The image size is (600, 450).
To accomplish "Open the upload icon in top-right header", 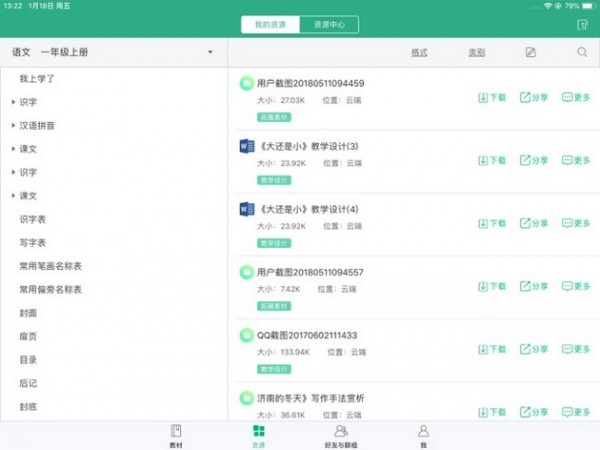I will (x=582, y=25).
